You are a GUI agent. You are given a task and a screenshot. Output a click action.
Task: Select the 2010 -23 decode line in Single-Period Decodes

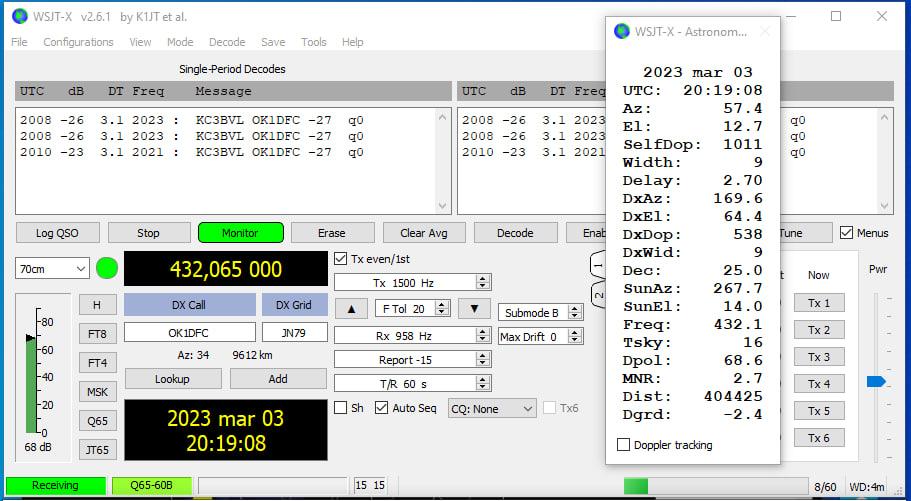point(192,152)
